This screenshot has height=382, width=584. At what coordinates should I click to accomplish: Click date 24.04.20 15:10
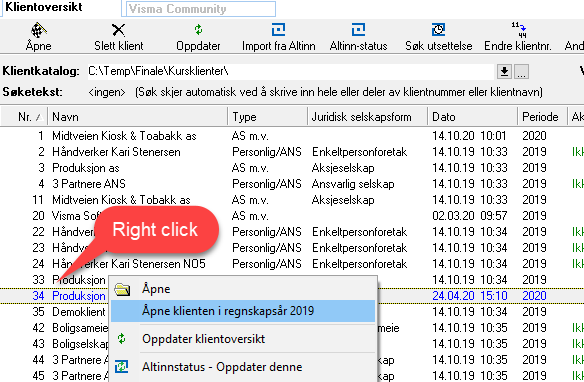click(x=469, y=296)
